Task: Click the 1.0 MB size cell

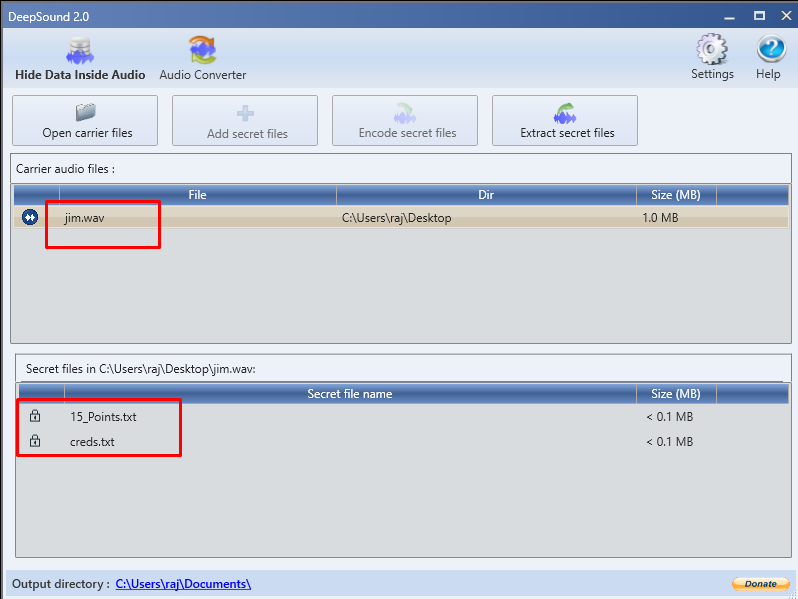Action: (660, 218)
